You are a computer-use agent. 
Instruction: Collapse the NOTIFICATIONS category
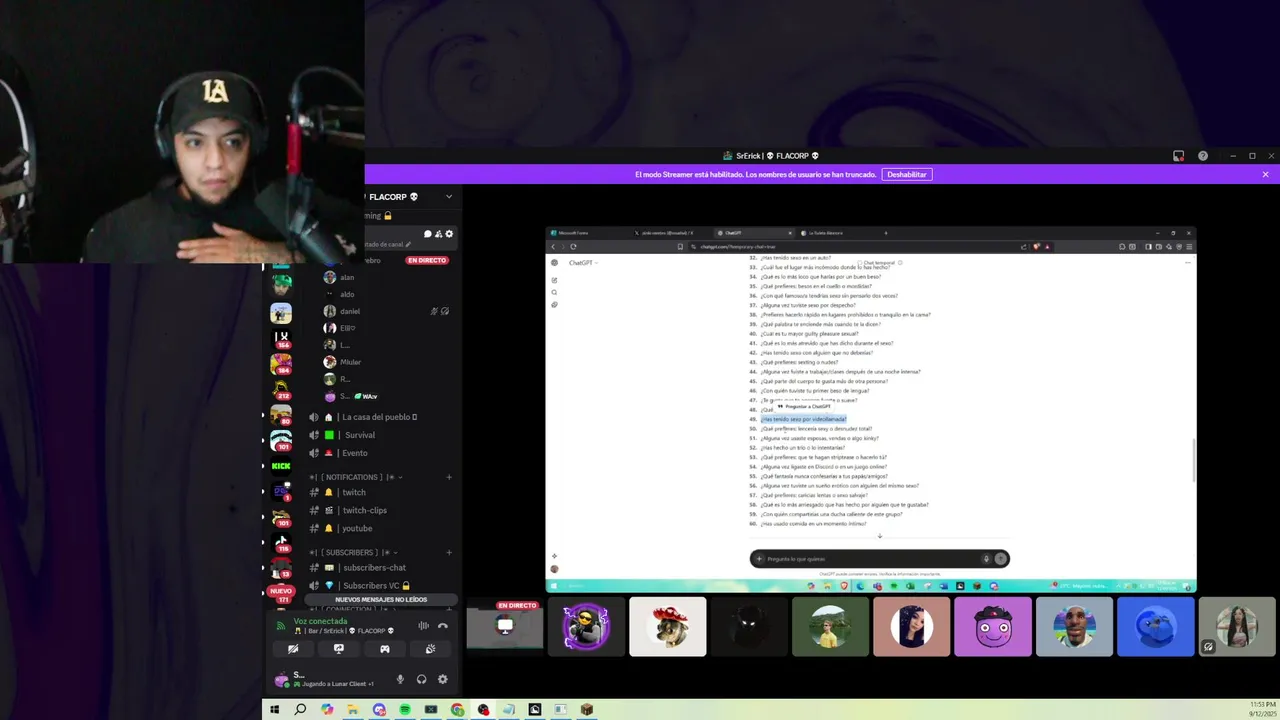tap(358, 477)
